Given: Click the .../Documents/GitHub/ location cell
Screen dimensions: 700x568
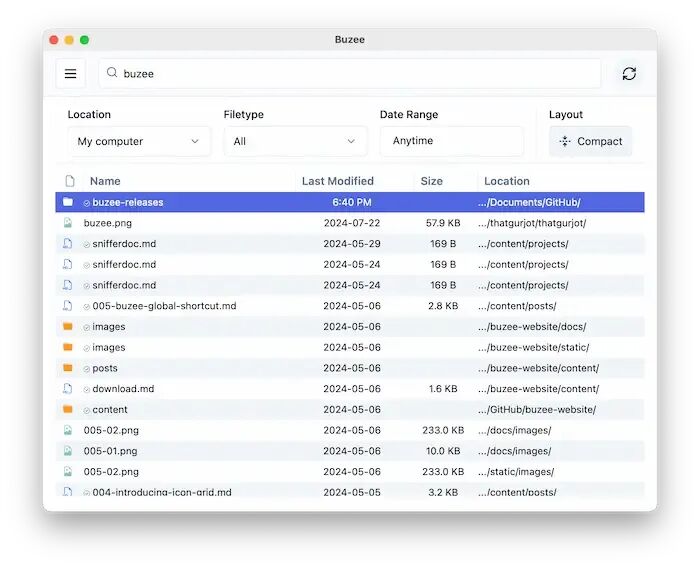Looking at the screenshot, I should point(529,202).
